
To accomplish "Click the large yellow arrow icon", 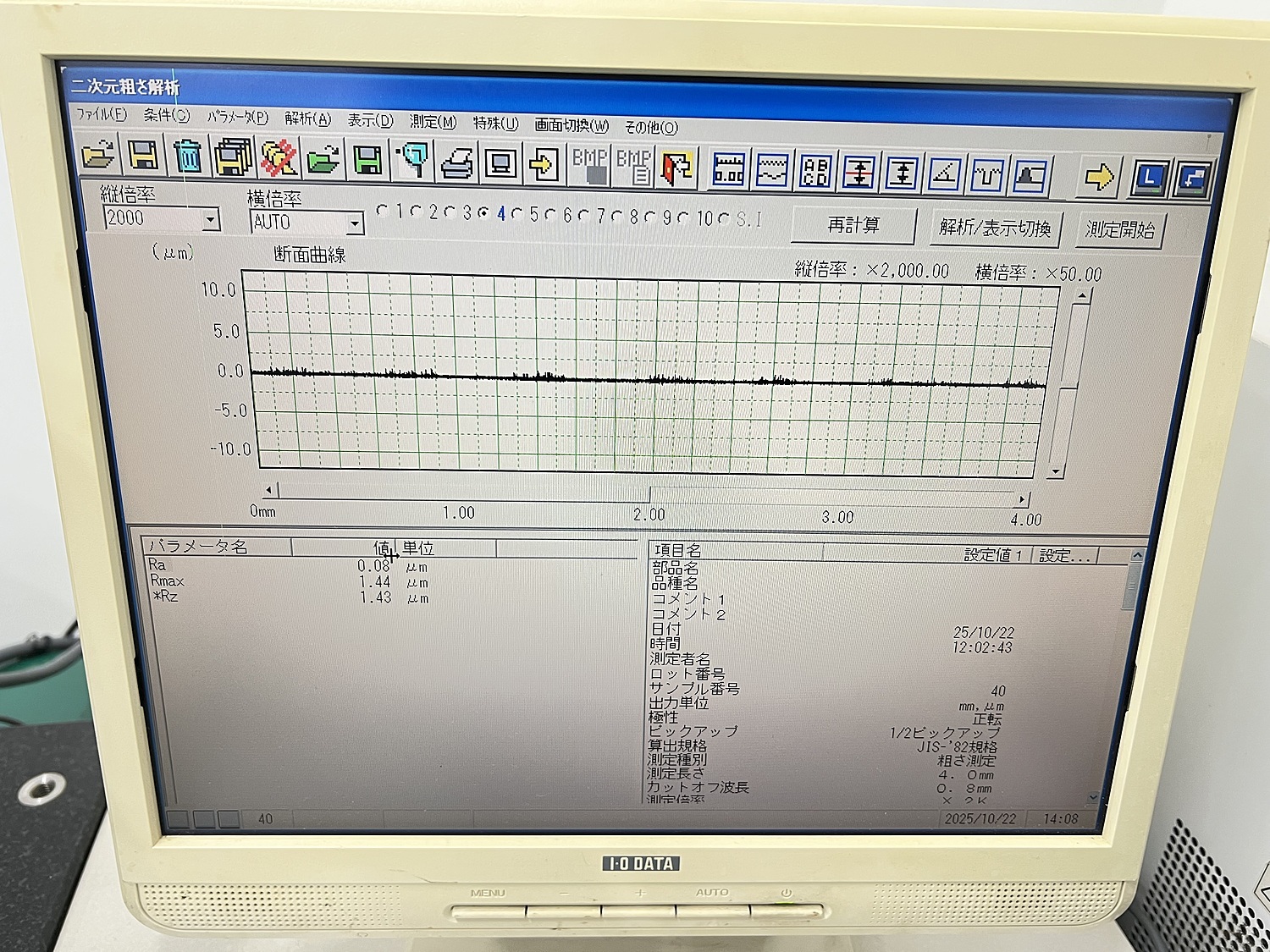I will [1100, 178].
